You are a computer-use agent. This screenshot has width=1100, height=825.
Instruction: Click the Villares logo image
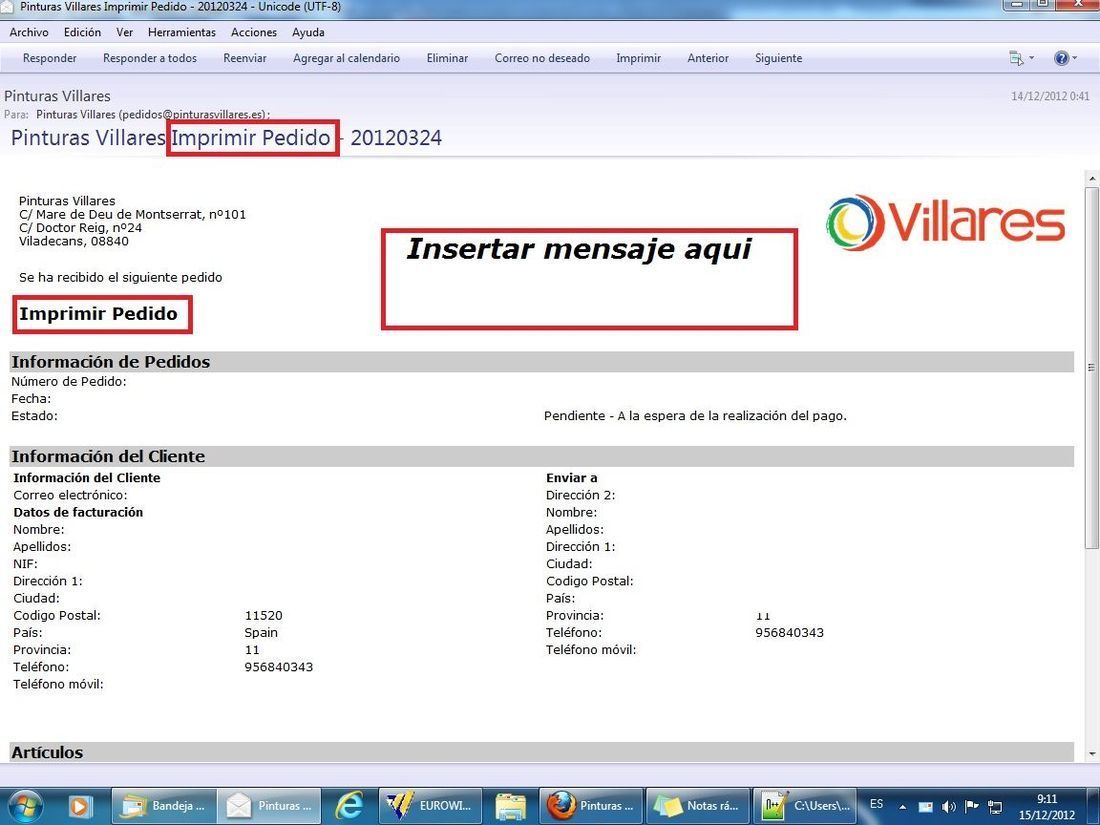[x=945, y=222]
